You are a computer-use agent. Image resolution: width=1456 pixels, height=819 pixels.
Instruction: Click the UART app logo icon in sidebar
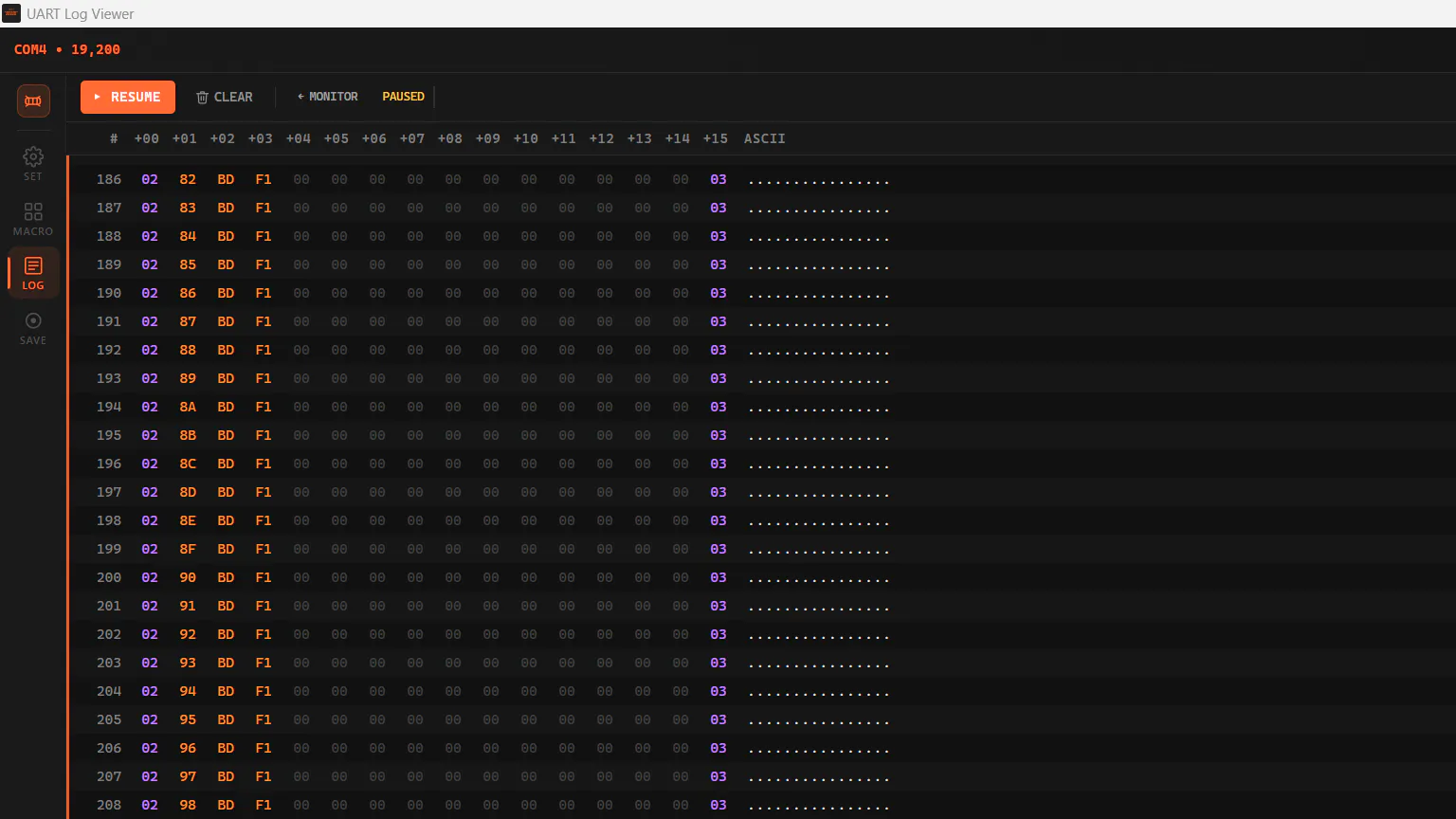point(33,100)
